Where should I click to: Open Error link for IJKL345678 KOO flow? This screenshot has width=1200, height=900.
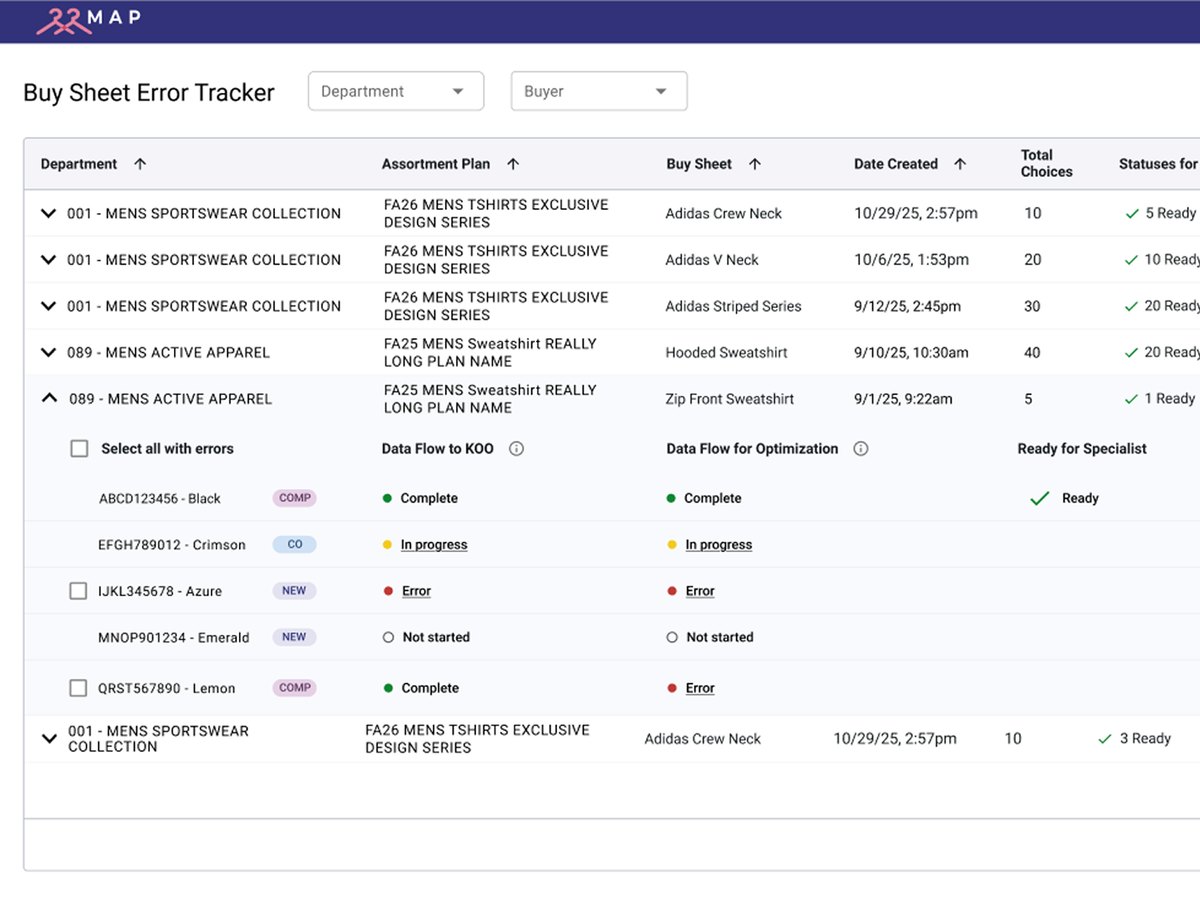pyautogui.click(x=416, y=591)
